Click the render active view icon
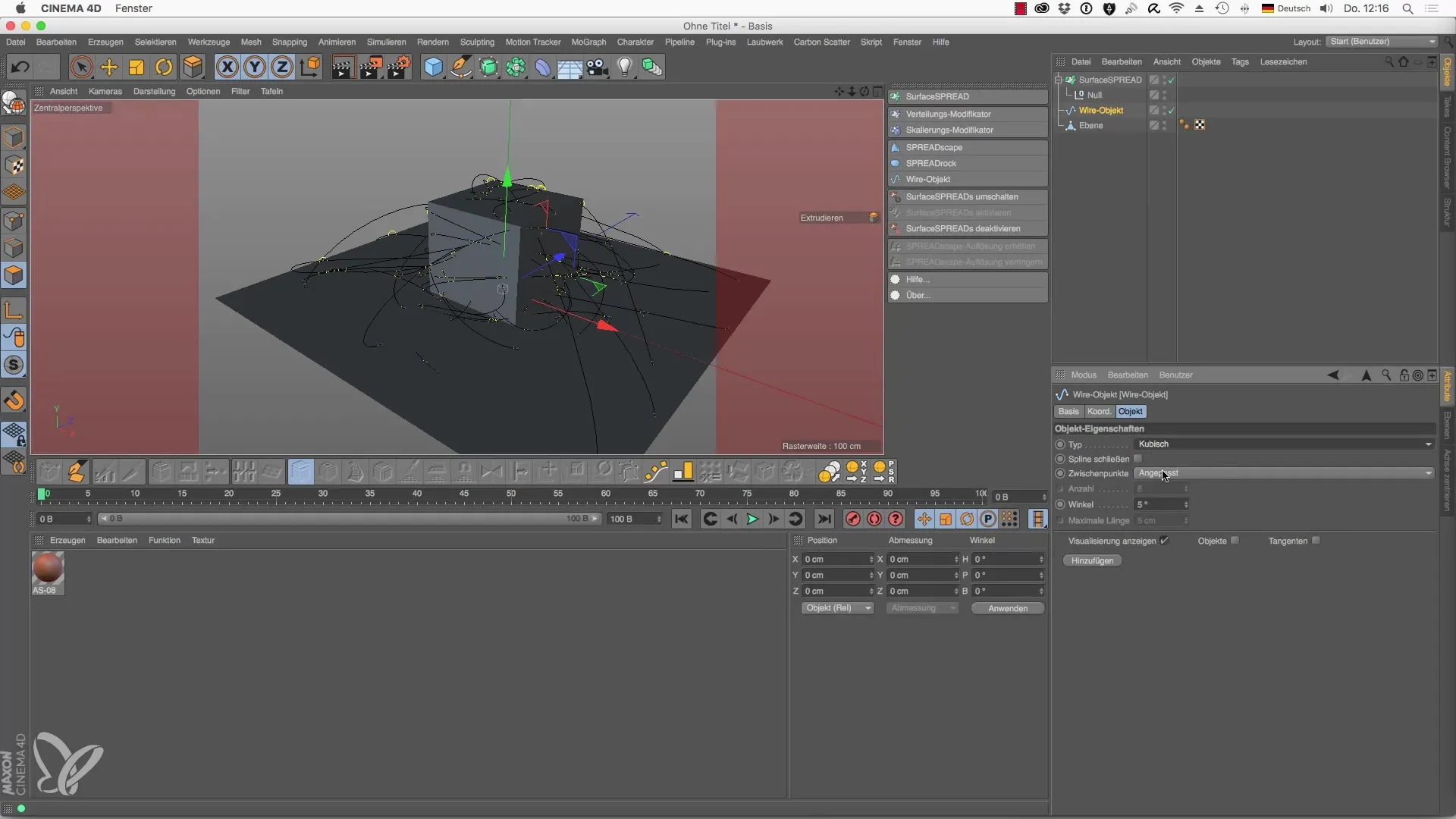Screen dimensions: 1456x819 [343, 67]
